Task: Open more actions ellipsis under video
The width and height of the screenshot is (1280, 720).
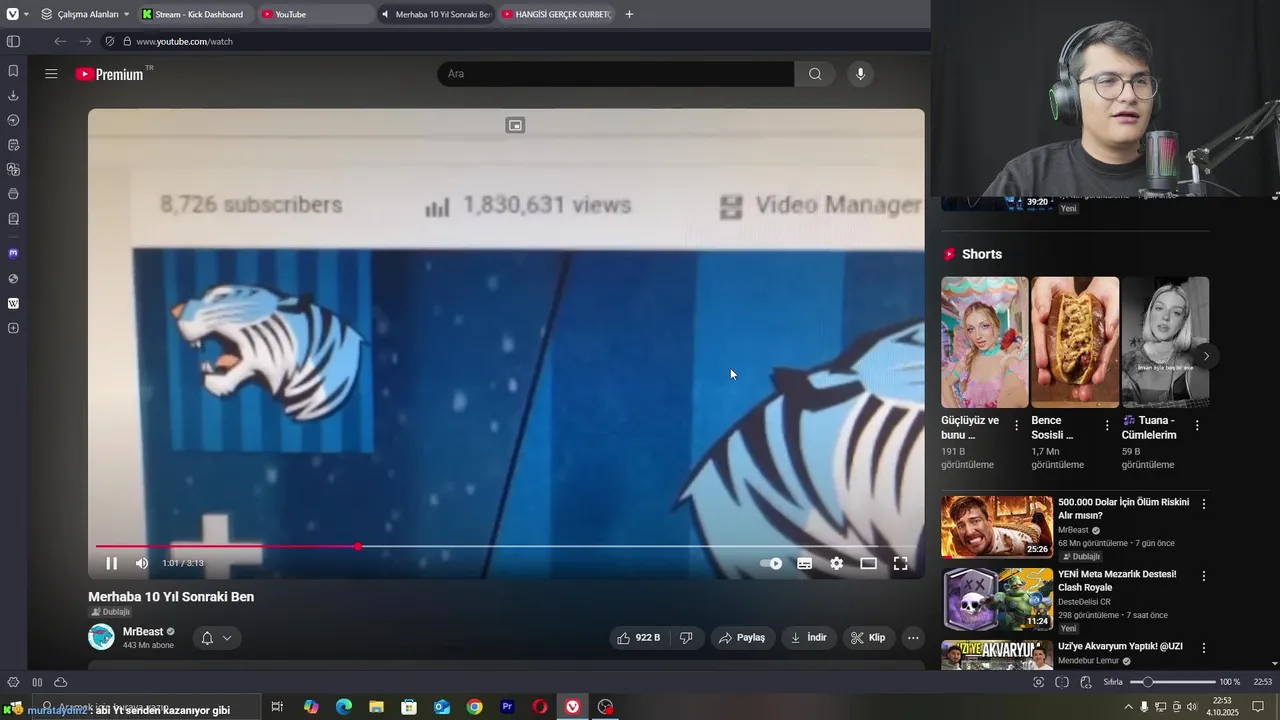Action: pos(912,637)
